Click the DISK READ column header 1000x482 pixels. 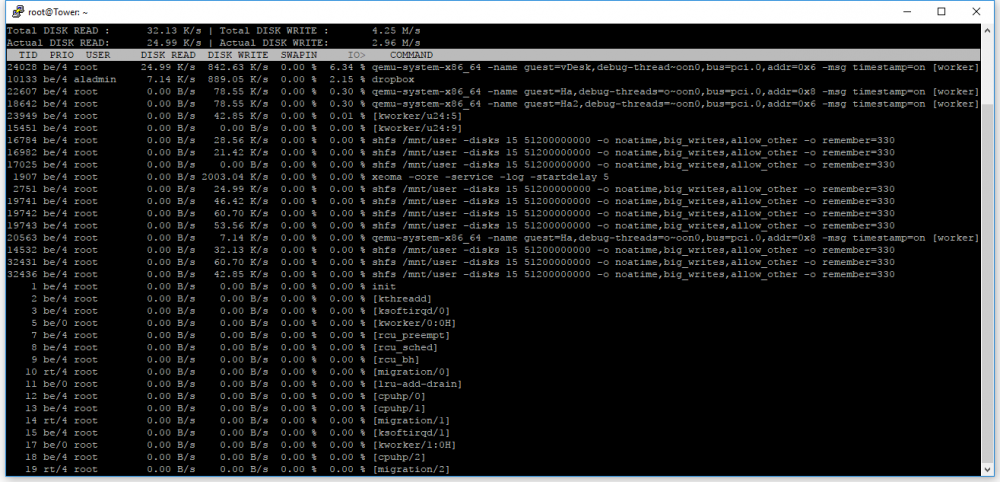(168, 55)
